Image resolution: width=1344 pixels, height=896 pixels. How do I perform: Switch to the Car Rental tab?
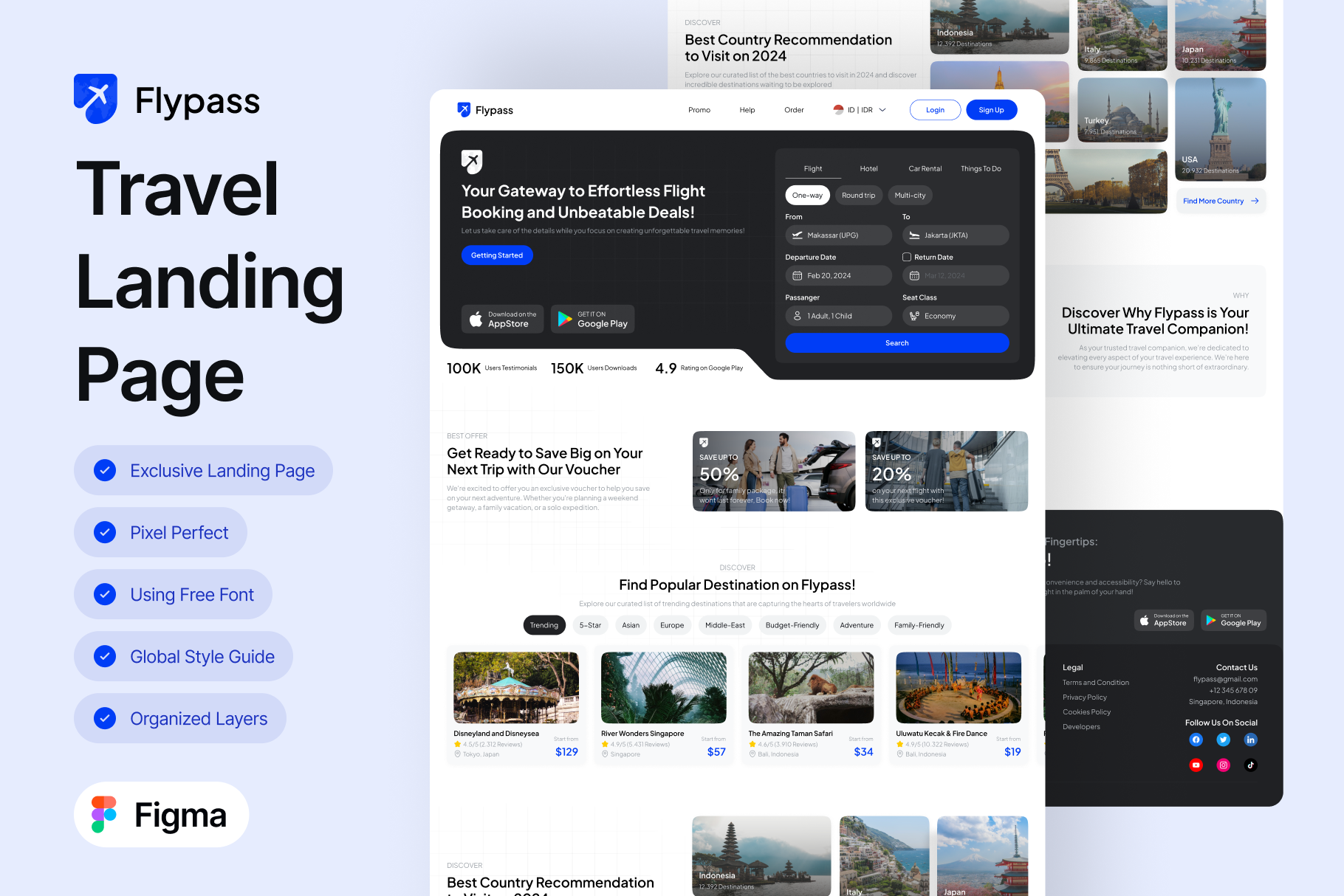[x=925, y=169]
